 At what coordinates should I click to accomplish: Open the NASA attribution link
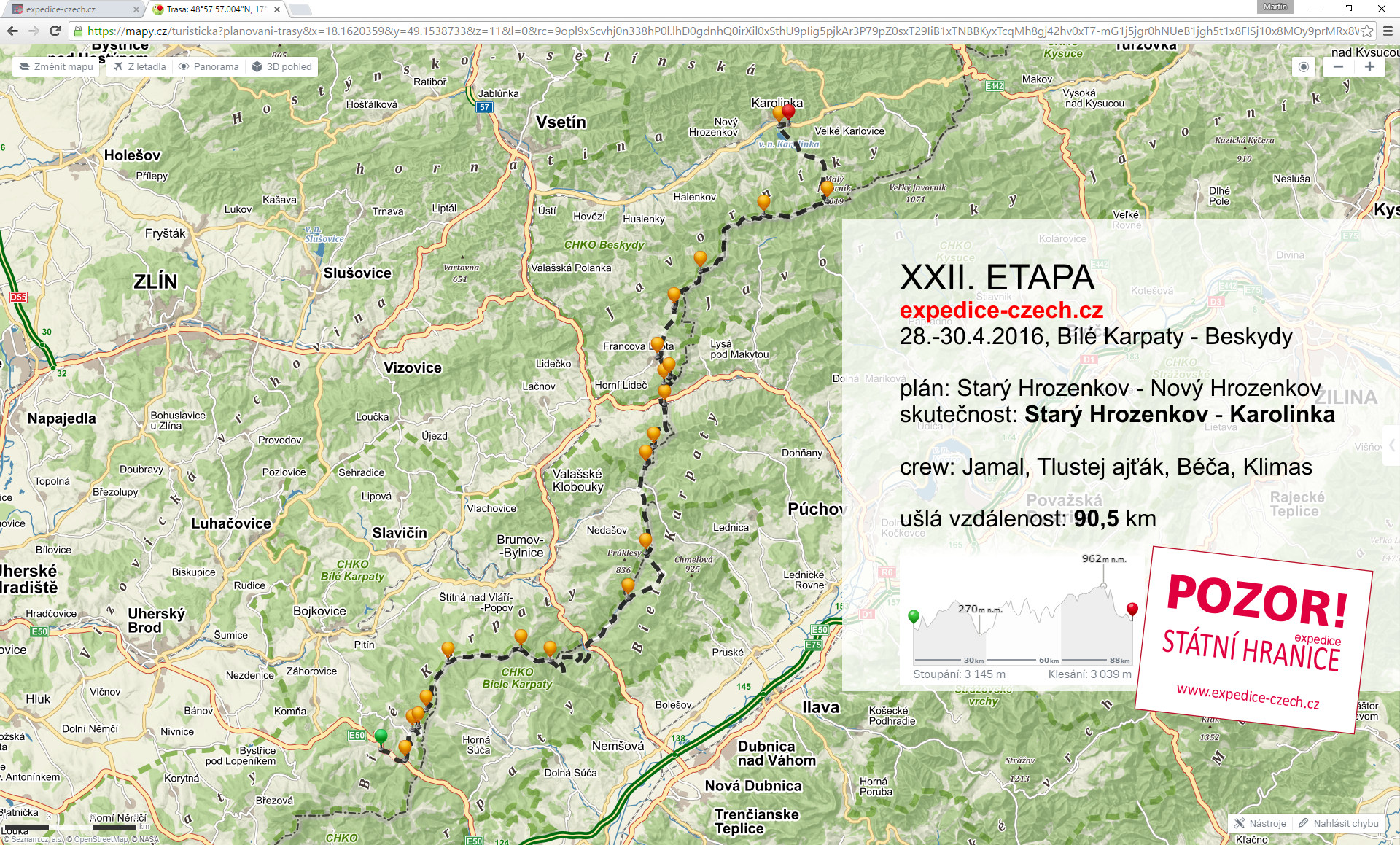pos(149,839)
